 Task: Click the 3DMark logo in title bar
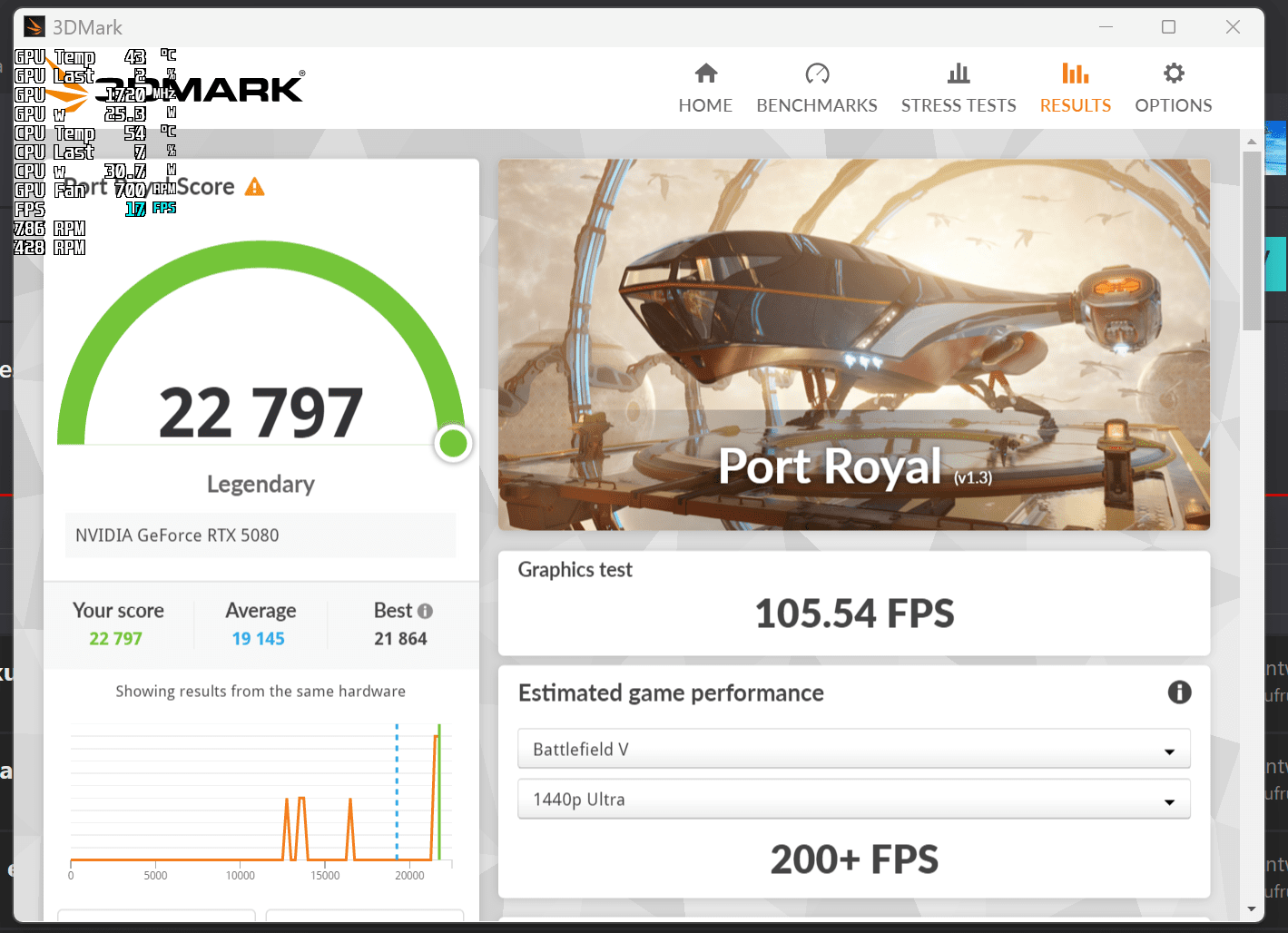[x=34, y=27]
